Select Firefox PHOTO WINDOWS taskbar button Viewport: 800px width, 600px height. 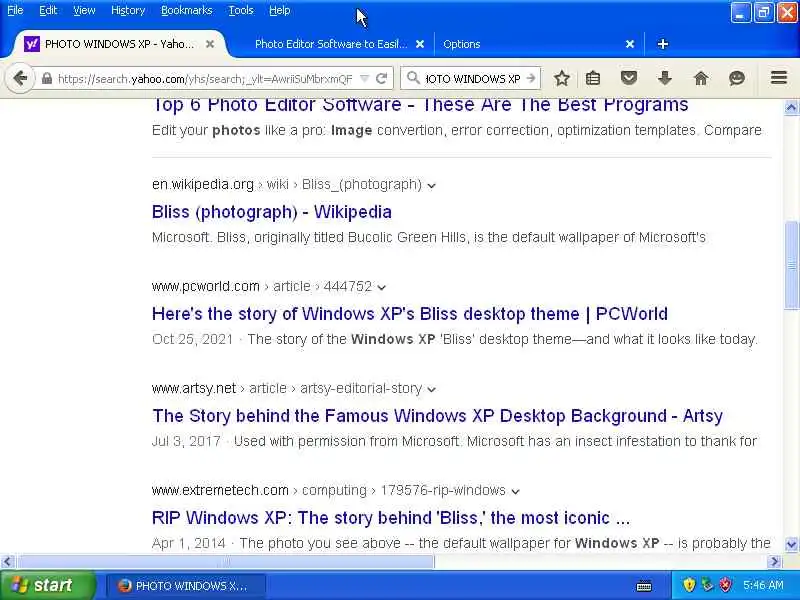pyautogui.click(x=185, y=586)
